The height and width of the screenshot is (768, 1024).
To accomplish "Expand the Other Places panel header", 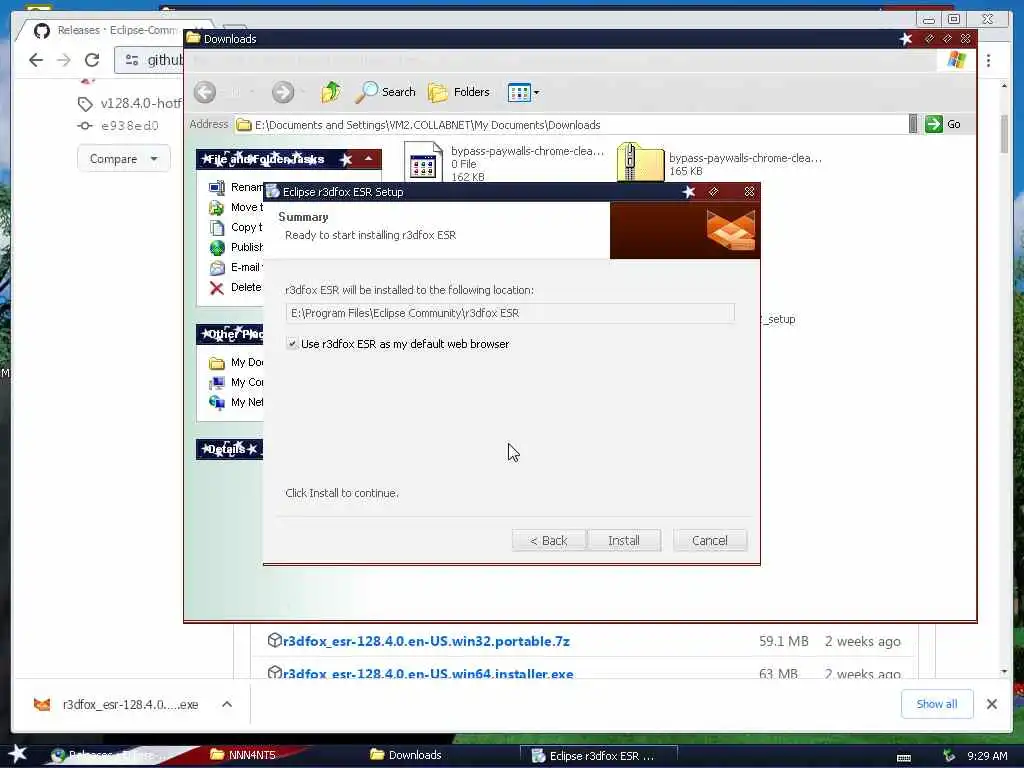I will [x=230, y=334].
